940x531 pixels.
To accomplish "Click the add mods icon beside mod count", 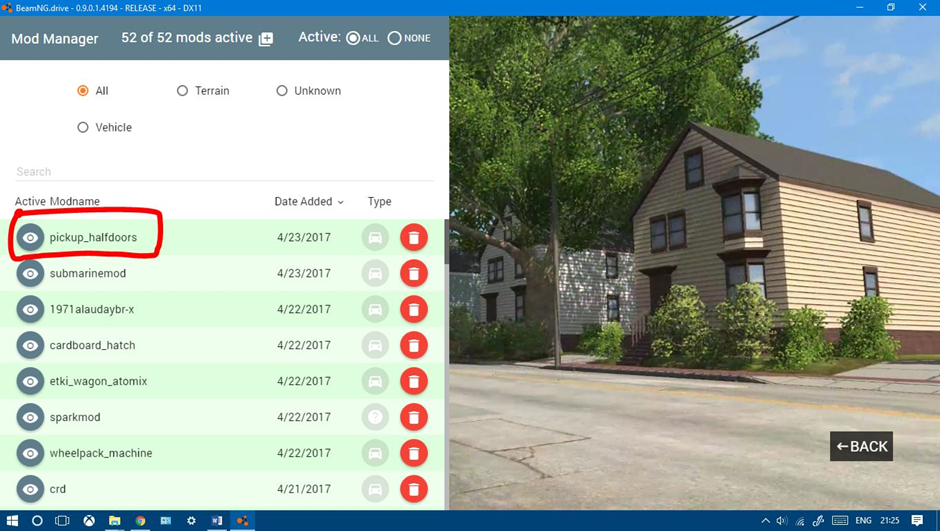I will pos(266,39).
